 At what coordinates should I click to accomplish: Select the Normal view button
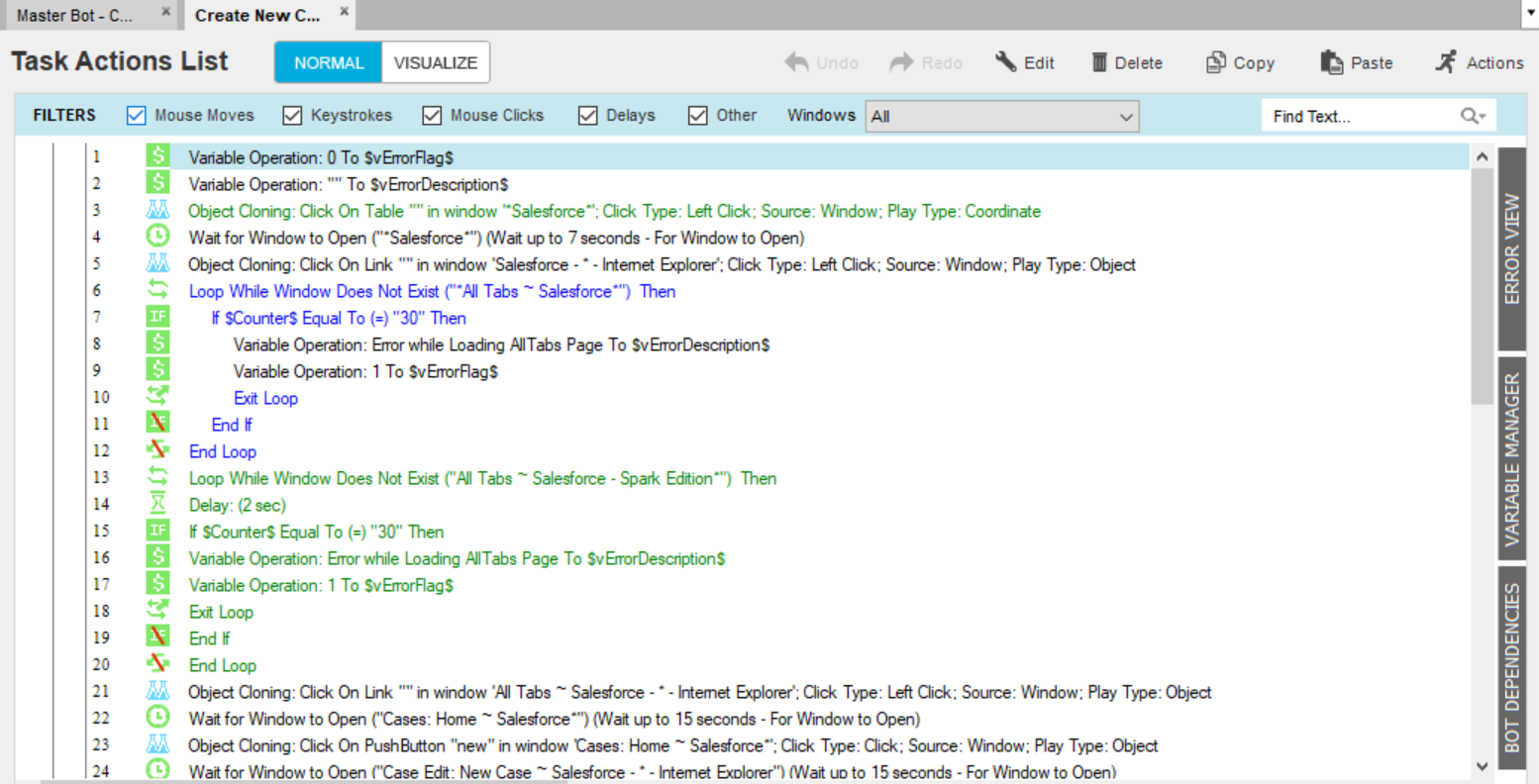(x=329, y=62)
